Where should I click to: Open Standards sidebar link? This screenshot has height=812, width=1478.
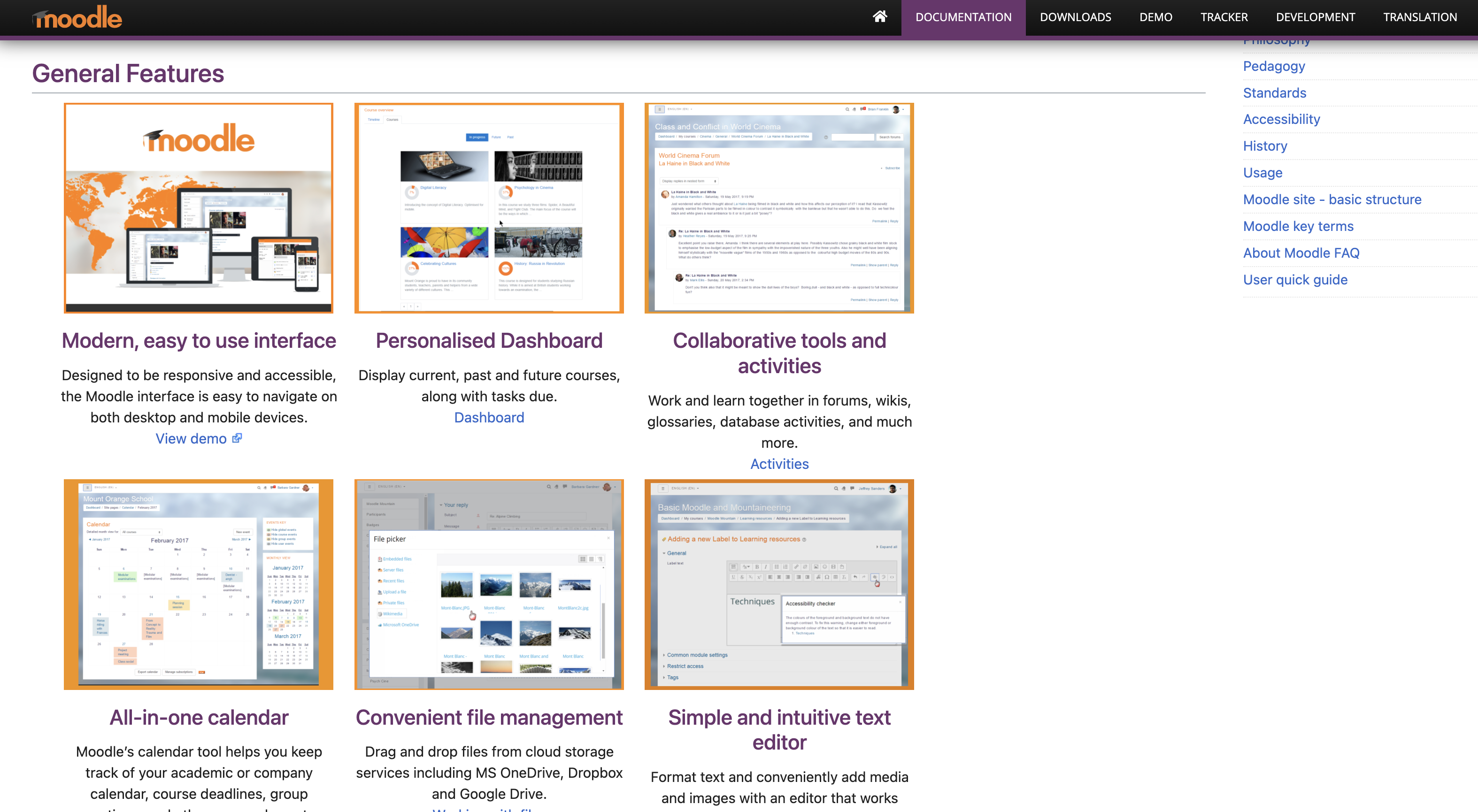click(1274, 93)
